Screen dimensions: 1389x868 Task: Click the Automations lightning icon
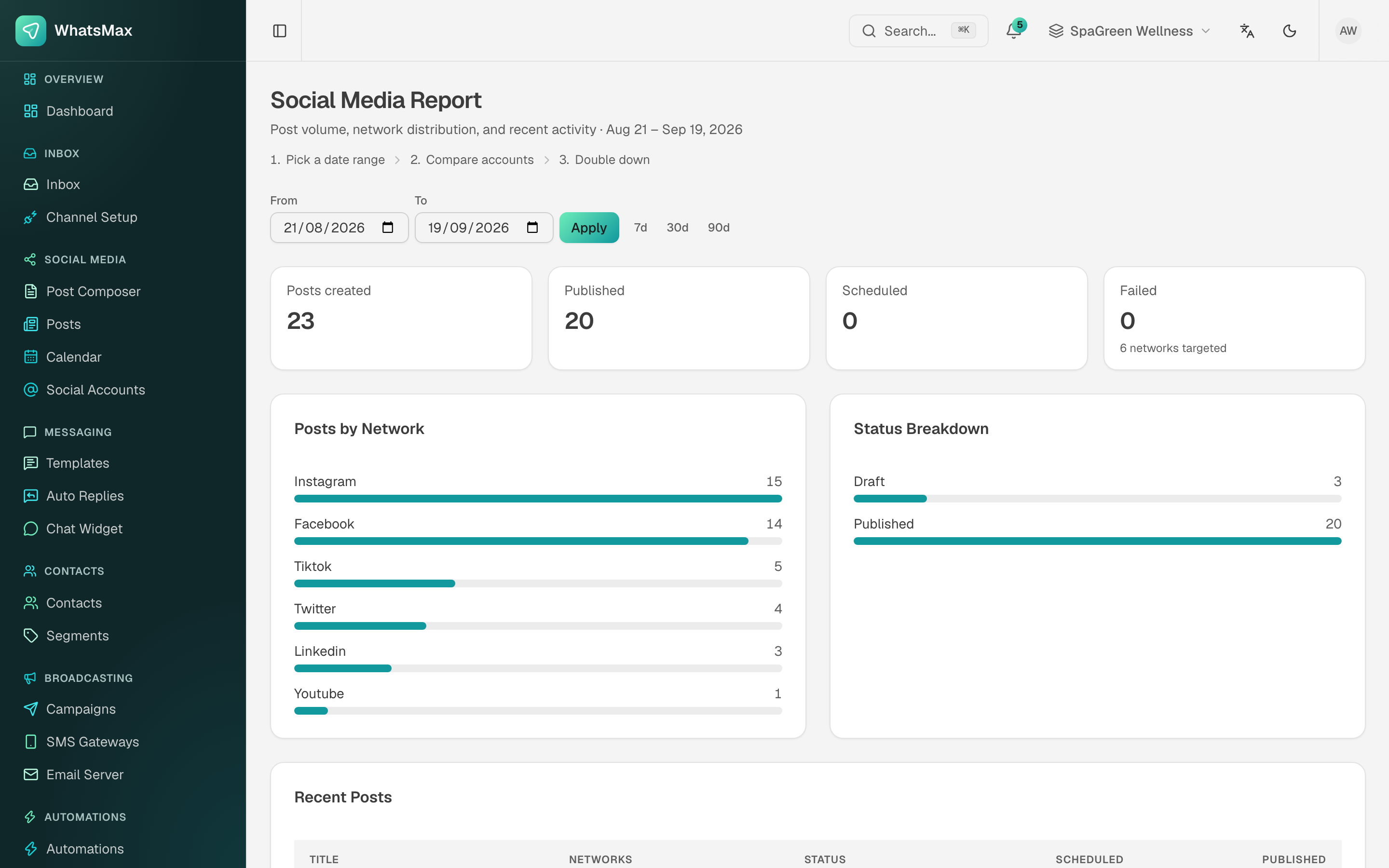31,849
